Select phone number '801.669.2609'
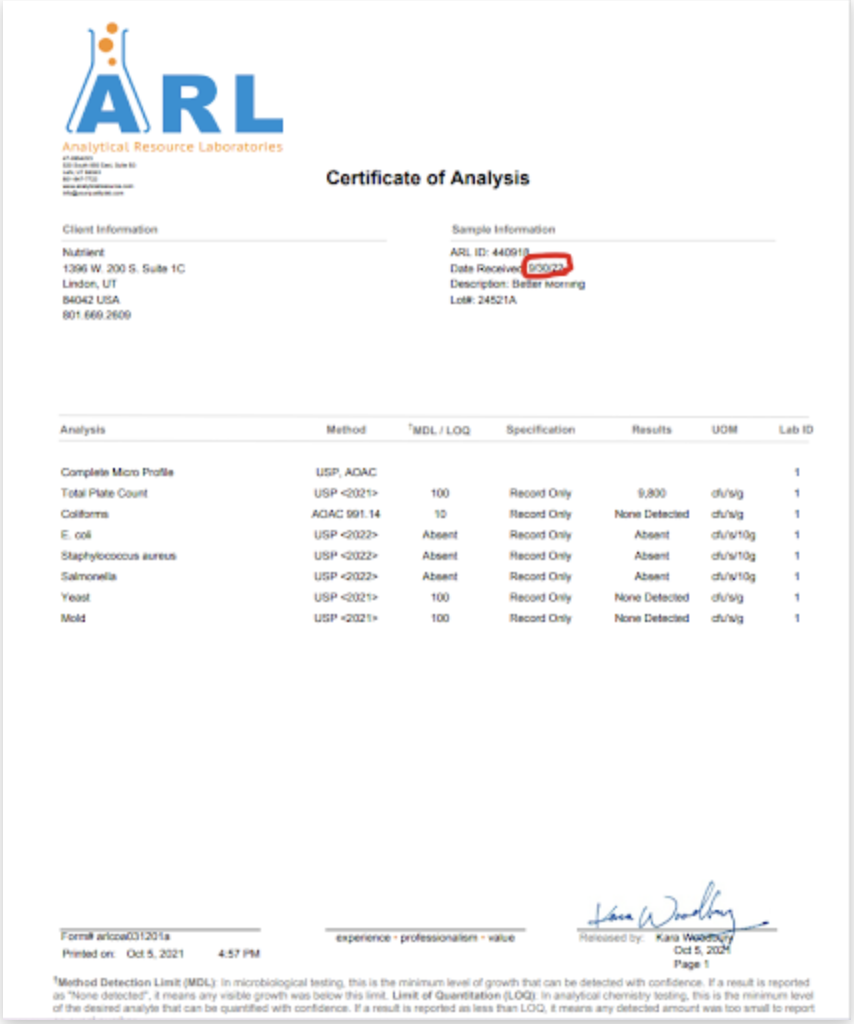Screen dimensions: 854x1024 97,315
